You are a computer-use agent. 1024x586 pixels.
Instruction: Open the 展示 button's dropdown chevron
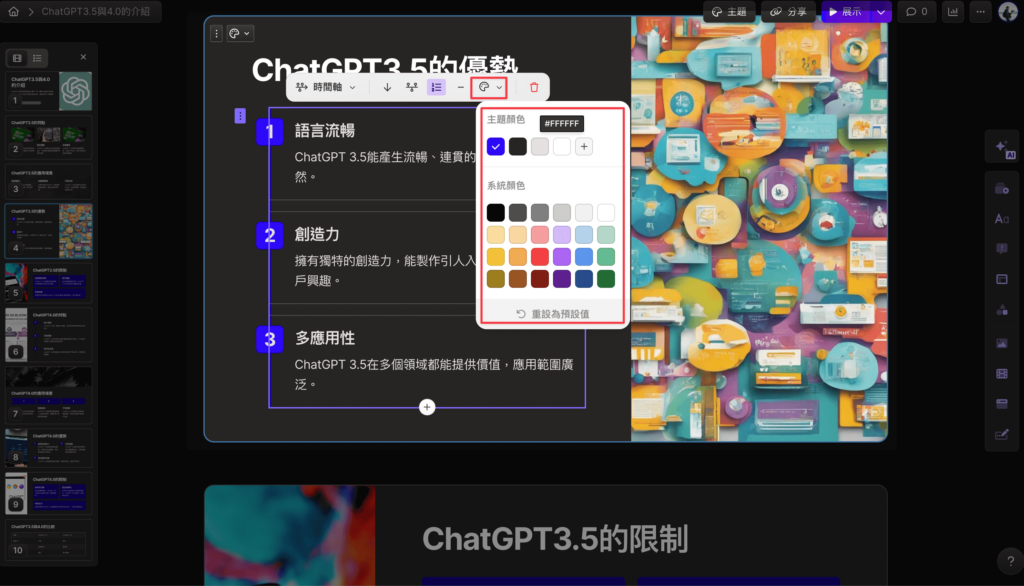[x=880, y=12]
